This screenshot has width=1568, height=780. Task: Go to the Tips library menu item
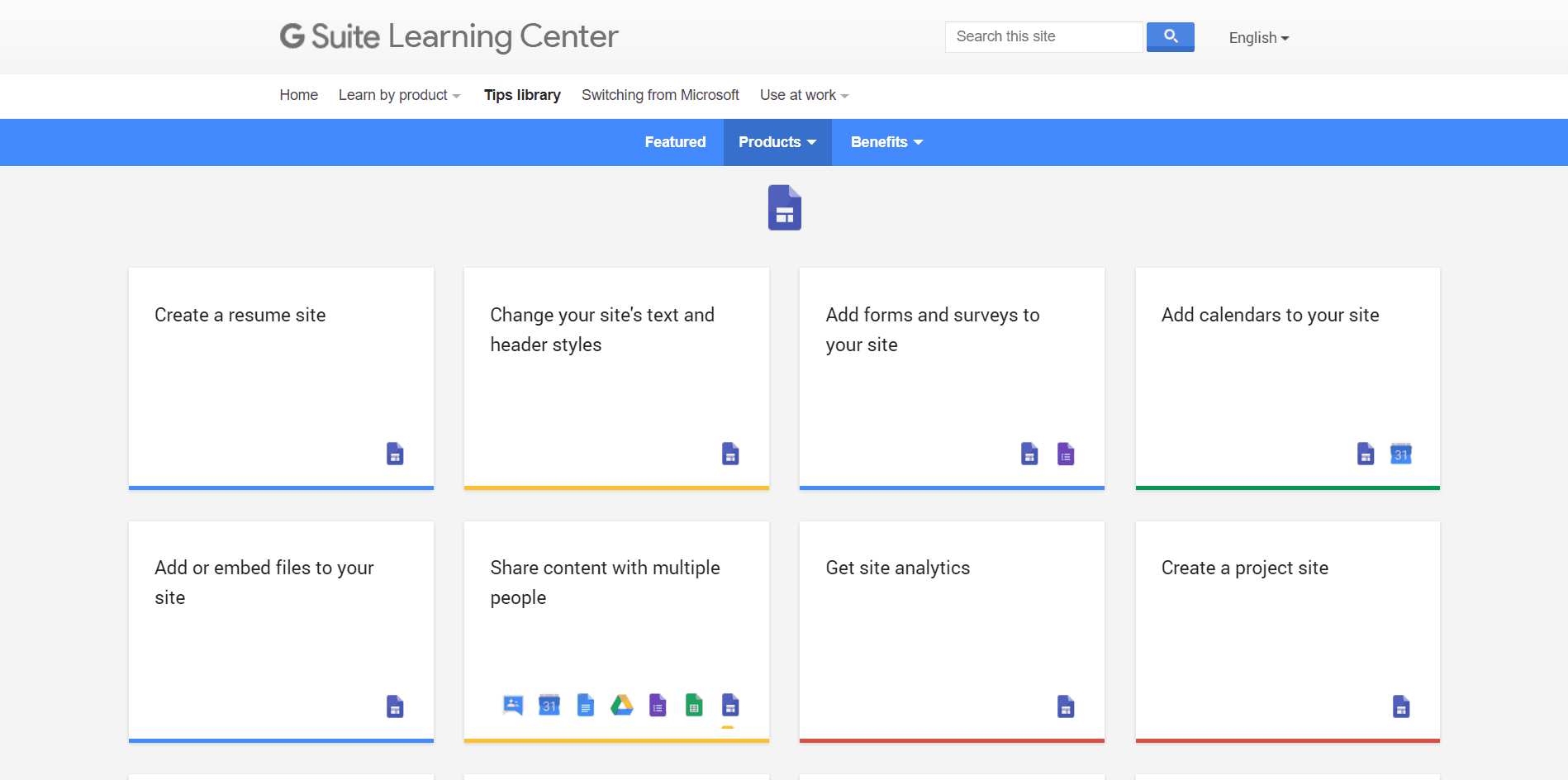[x=522, y=95]
